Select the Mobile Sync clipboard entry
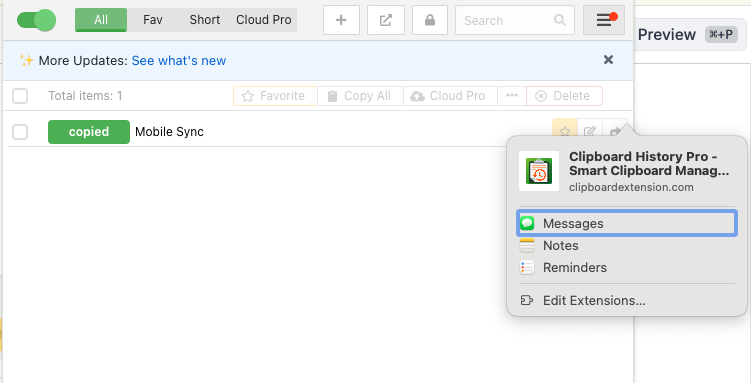Image resolution: width=751 pixels, height=383 pixels. point(170,132)
